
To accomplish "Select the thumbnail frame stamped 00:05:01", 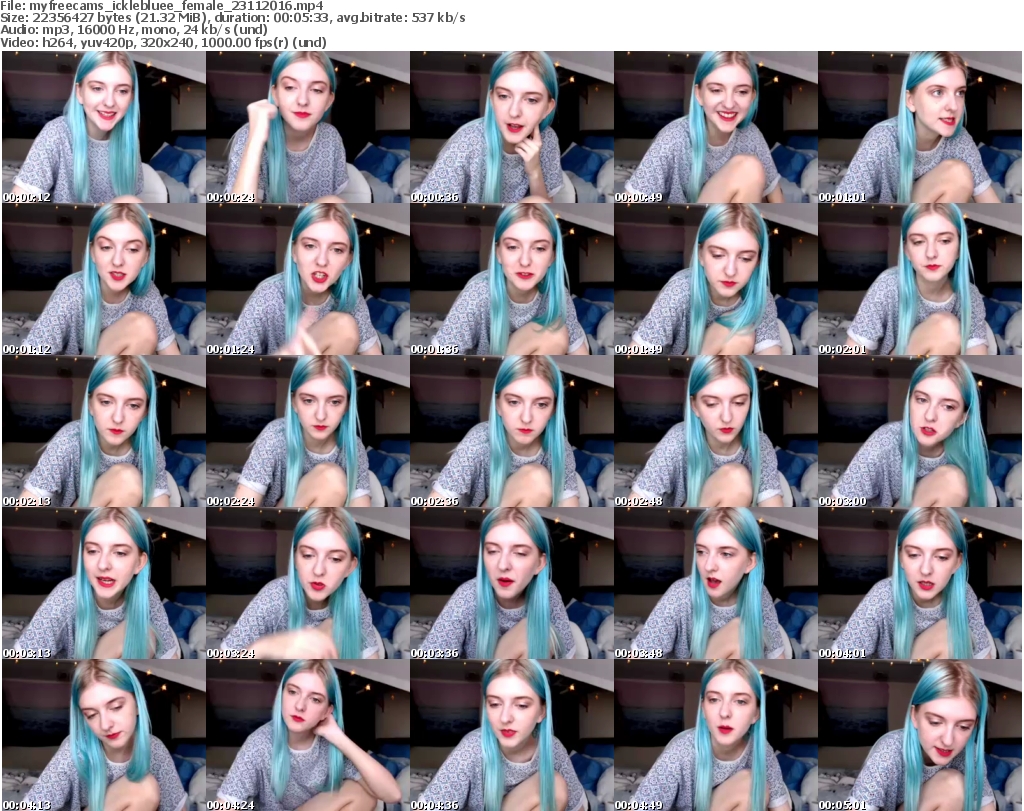I will [920, 735].
